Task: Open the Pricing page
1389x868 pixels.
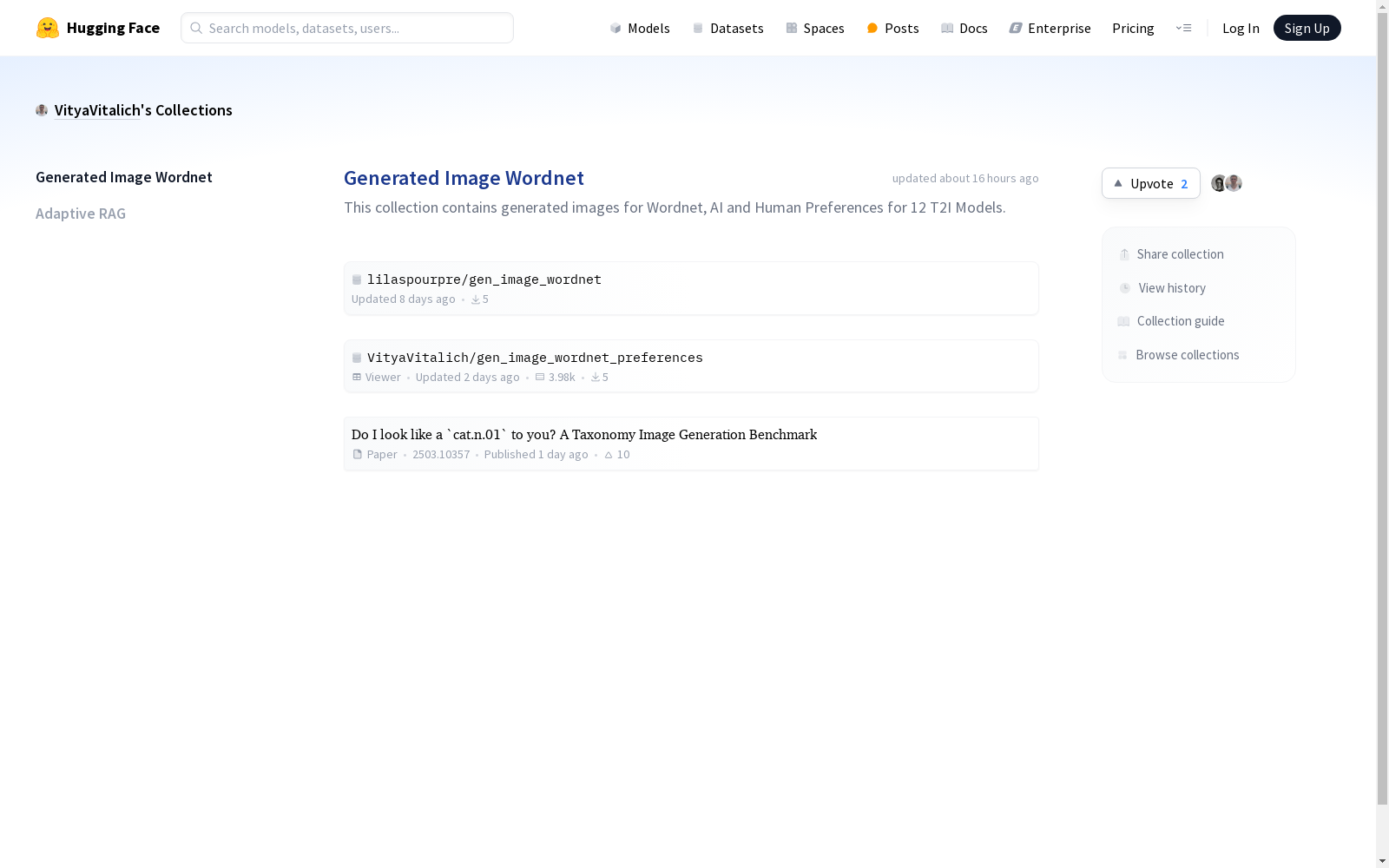Action: coord(1133,28)
